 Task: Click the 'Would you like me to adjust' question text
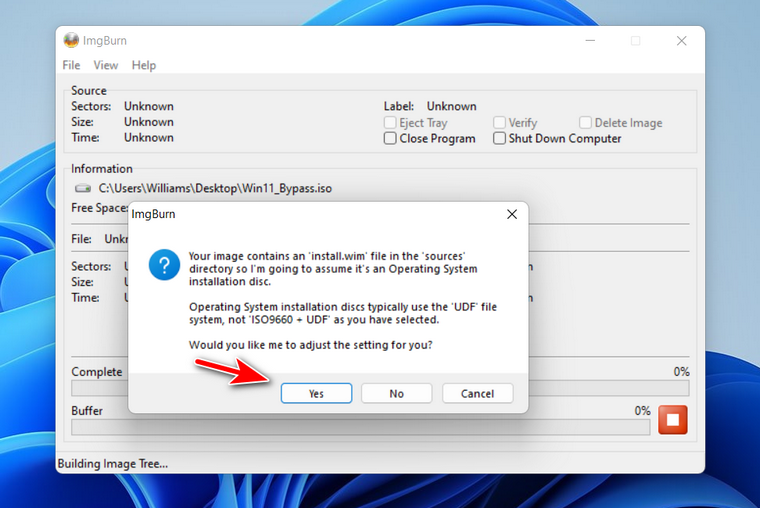click(311, 345)
